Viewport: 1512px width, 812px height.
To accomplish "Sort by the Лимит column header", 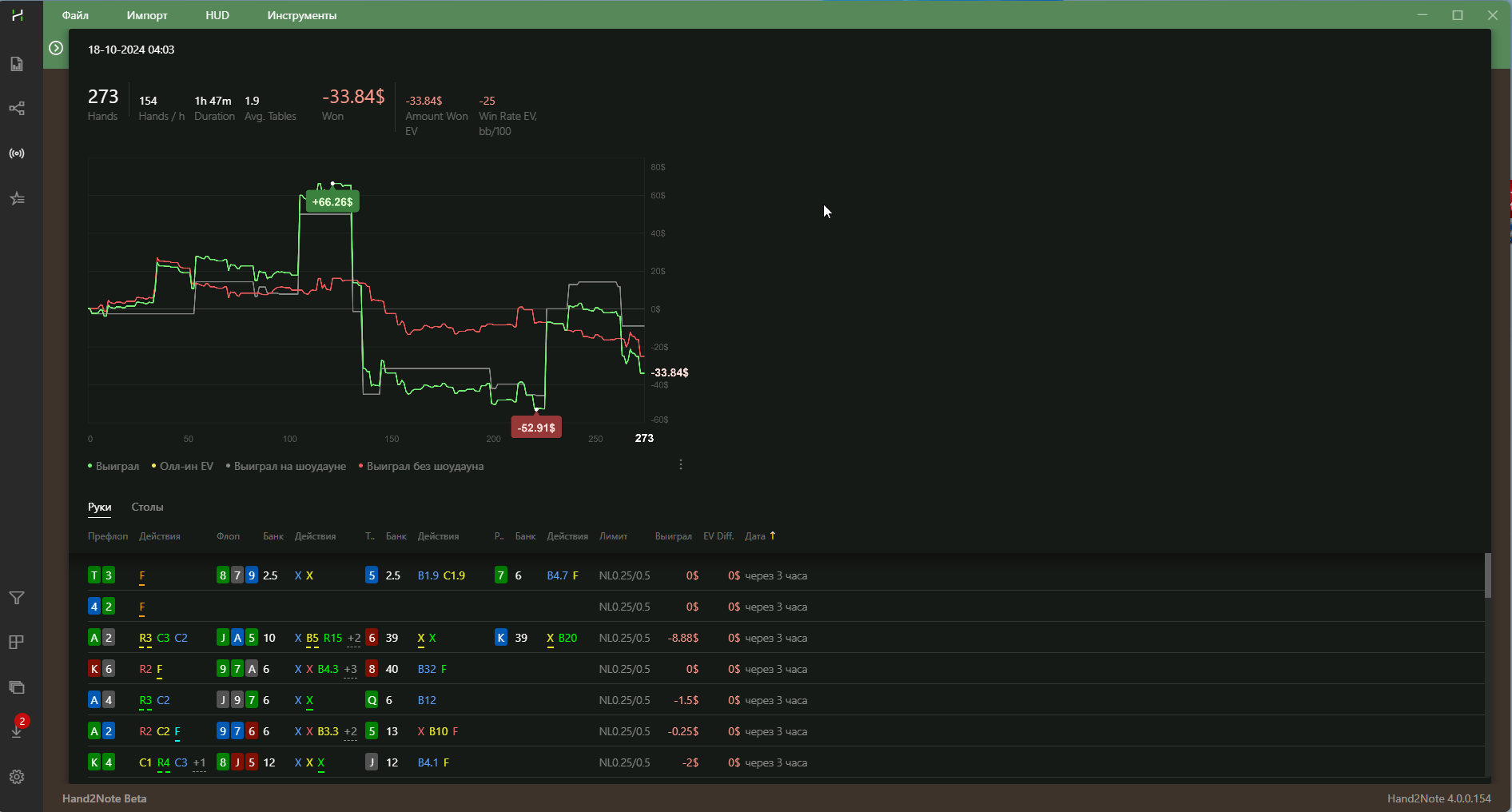I will tap(614, 536).
